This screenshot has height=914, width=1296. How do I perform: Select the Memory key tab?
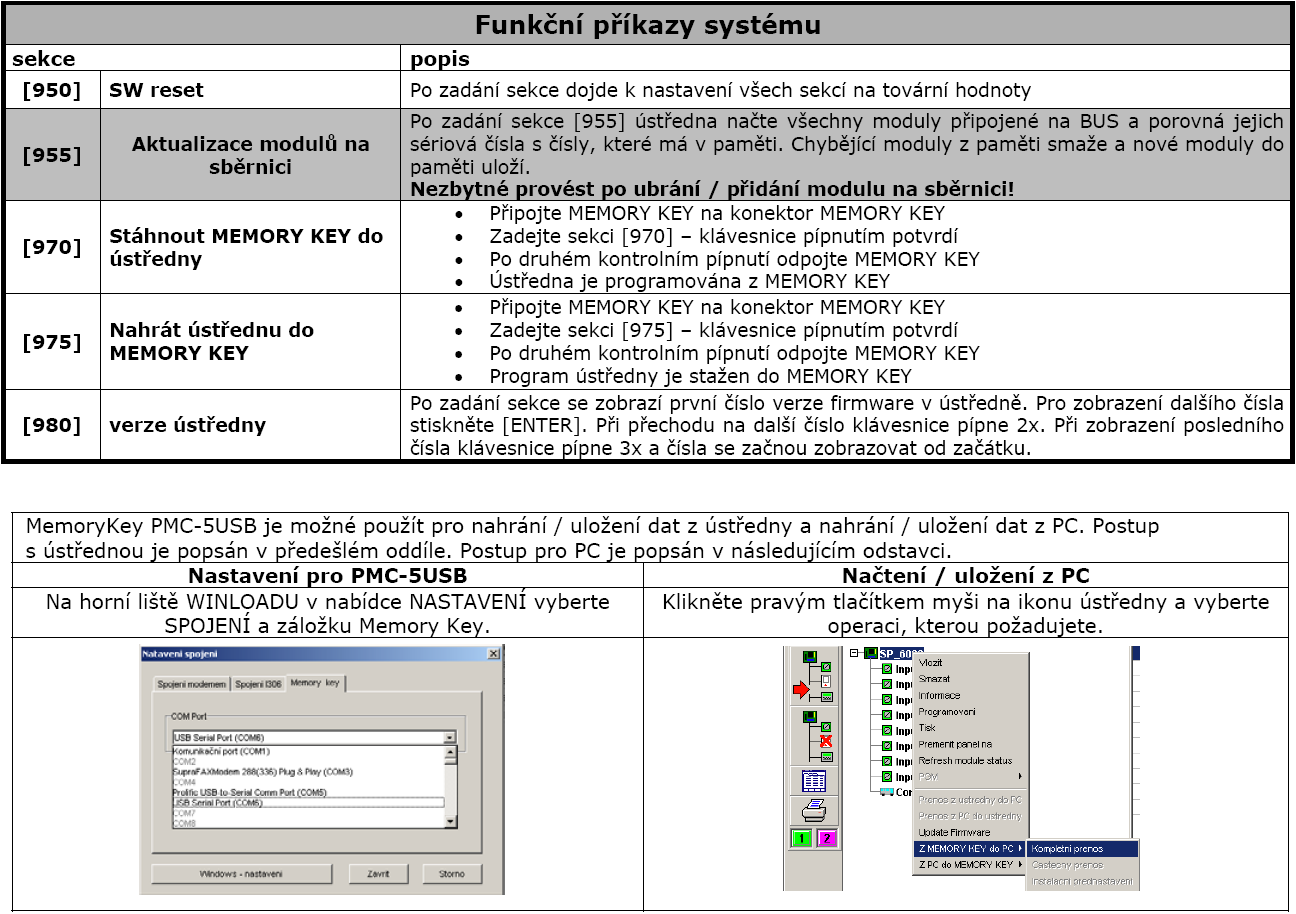316,683
